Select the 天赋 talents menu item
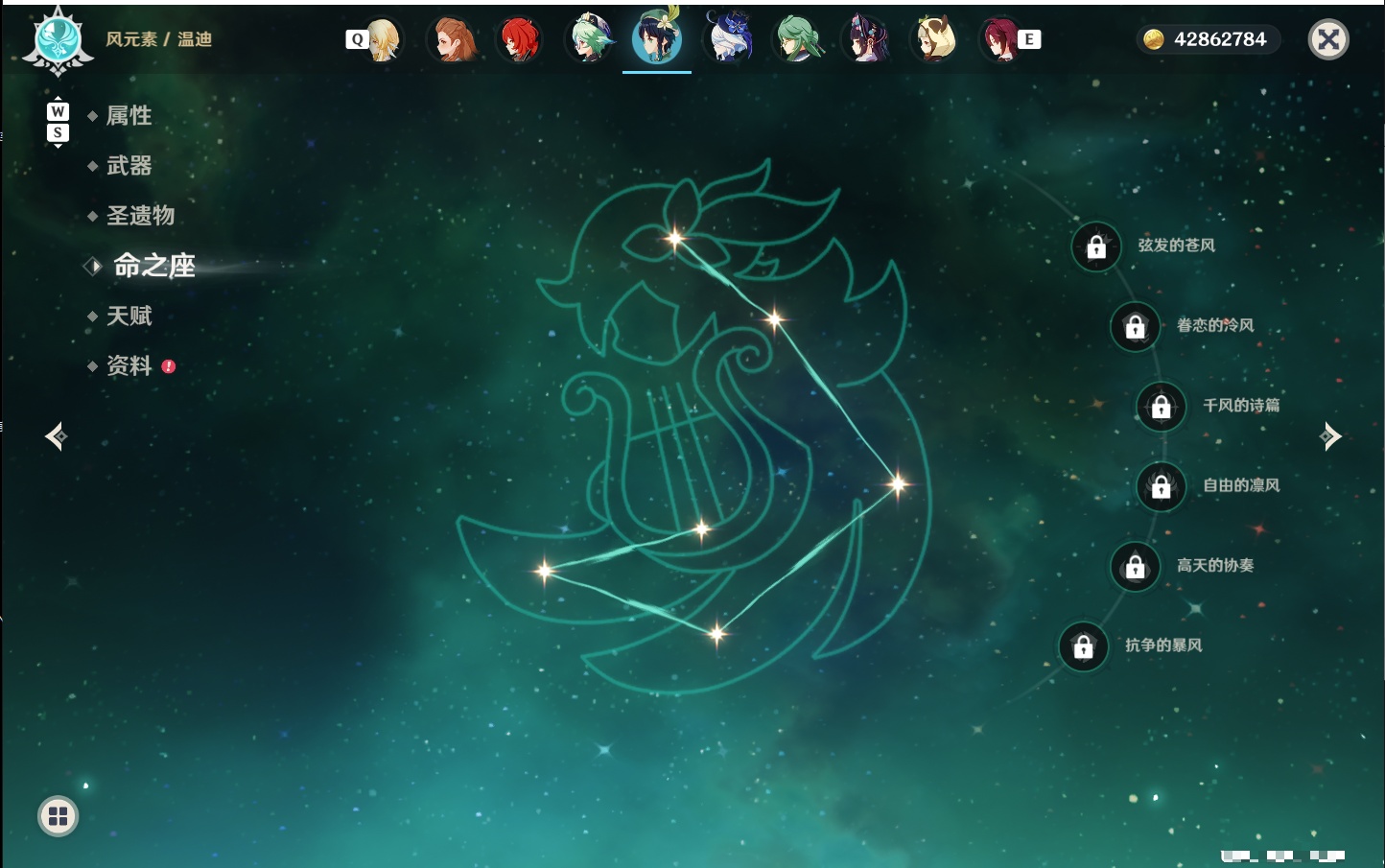The height and width of the screenshot is (868, 1385). click(x=129, y=316)
